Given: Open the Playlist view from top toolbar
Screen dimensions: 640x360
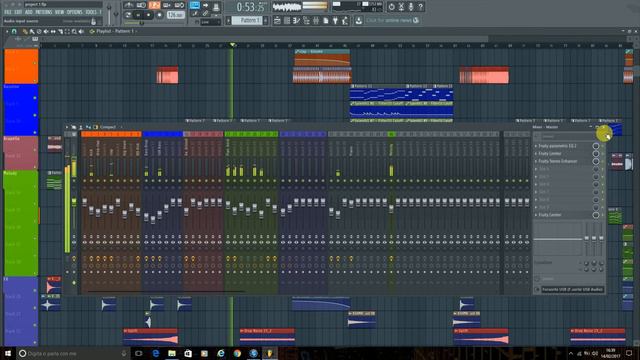Looking at the screenshot, I should pos(277,20).
